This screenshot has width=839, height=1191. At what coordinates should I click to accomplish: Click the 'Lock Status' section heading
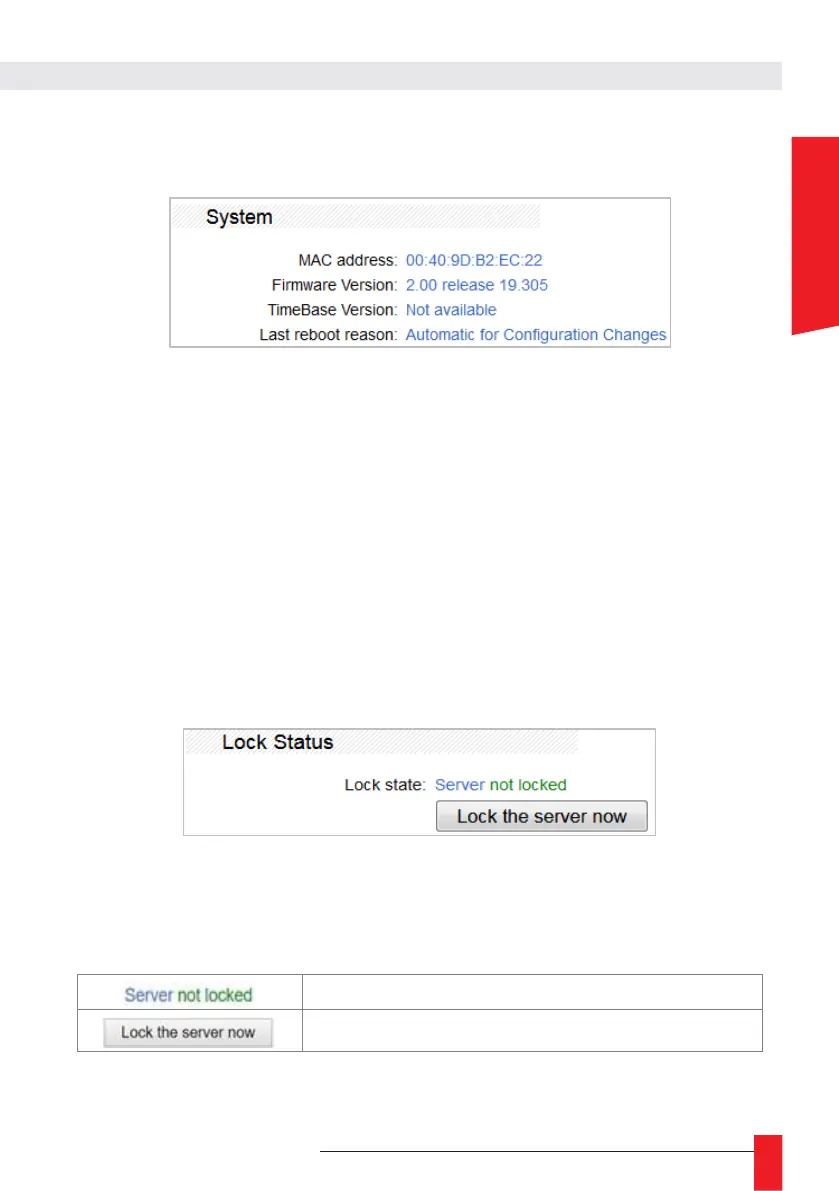click(x=277, y=742)
